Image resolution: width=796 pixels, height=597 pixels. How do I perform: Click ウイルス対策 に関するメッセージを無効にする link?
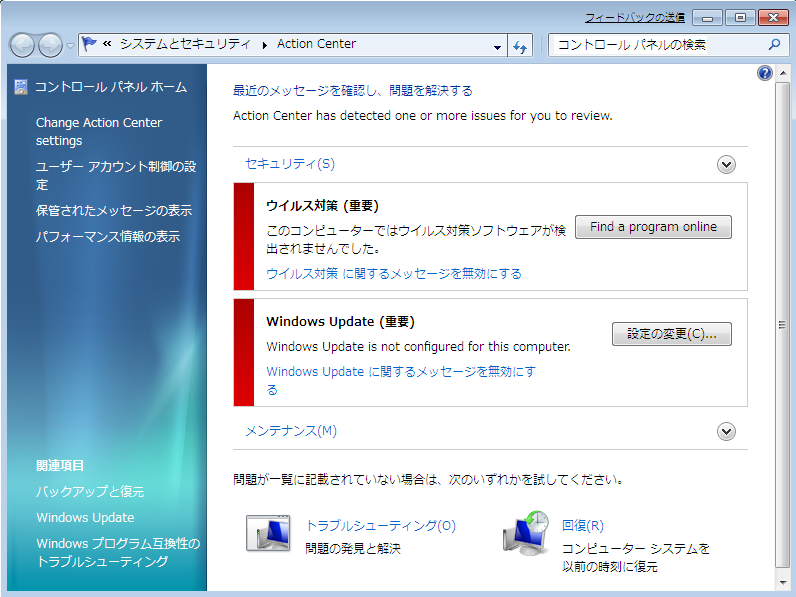point(394,274)
